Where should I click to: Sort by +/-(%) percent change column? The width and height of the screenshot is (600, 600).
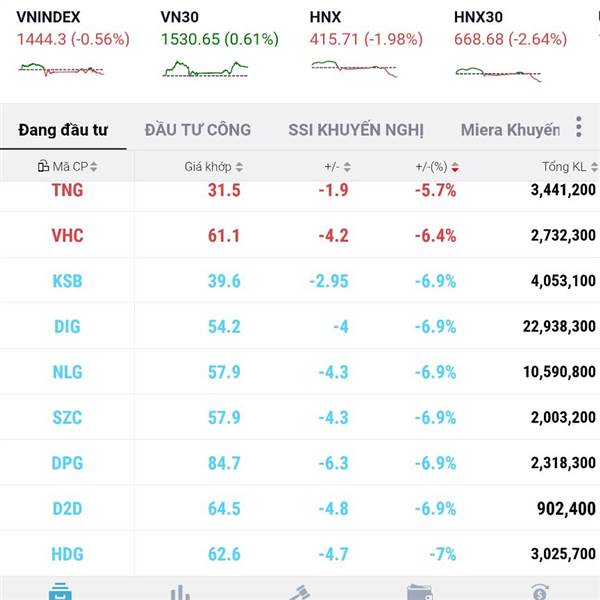(434, 166)
